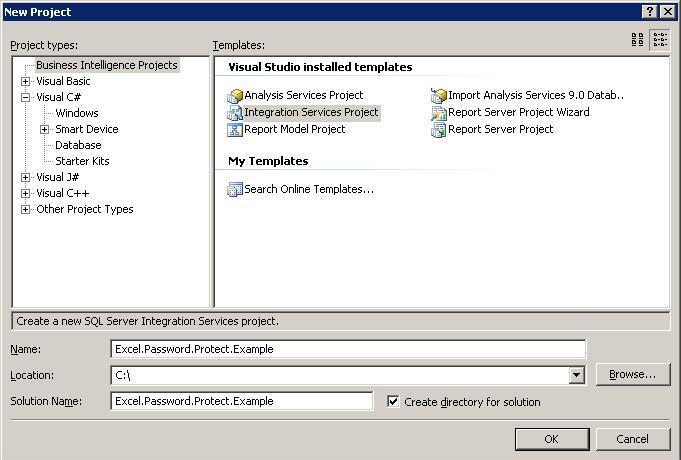This screenshot has height=460, width=681.
Task: Open the Location dropdown list
Action: coord(576,375)
